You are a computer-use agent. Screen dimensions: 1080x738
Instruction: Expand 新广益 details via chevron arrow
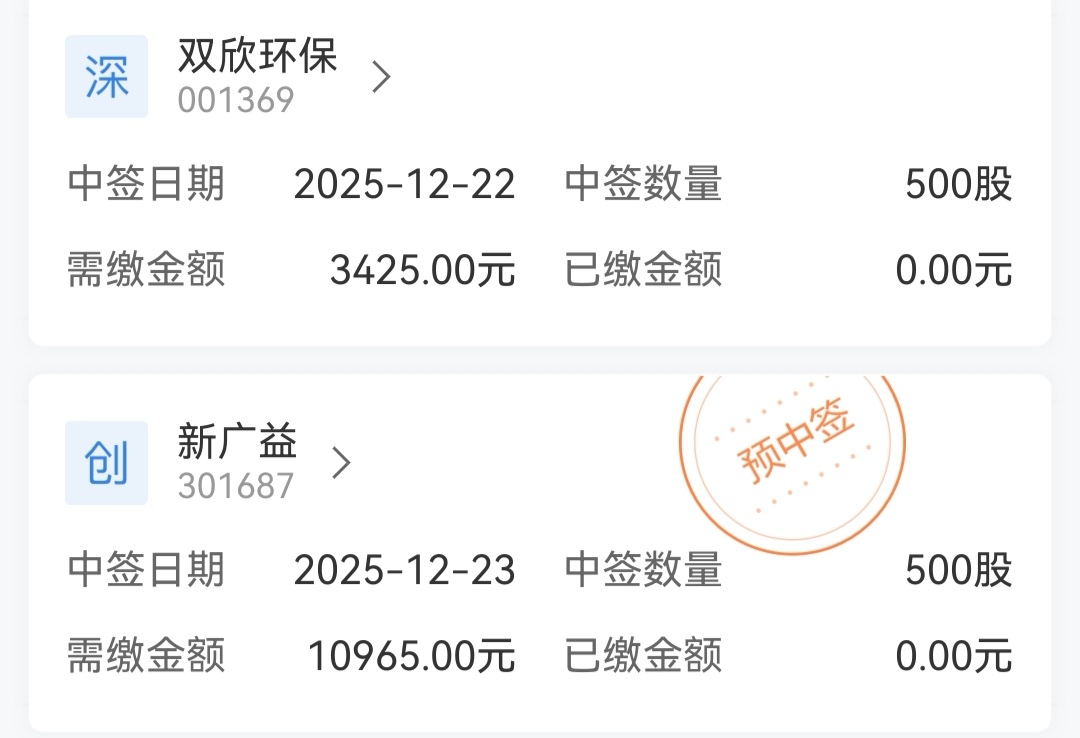341,463
